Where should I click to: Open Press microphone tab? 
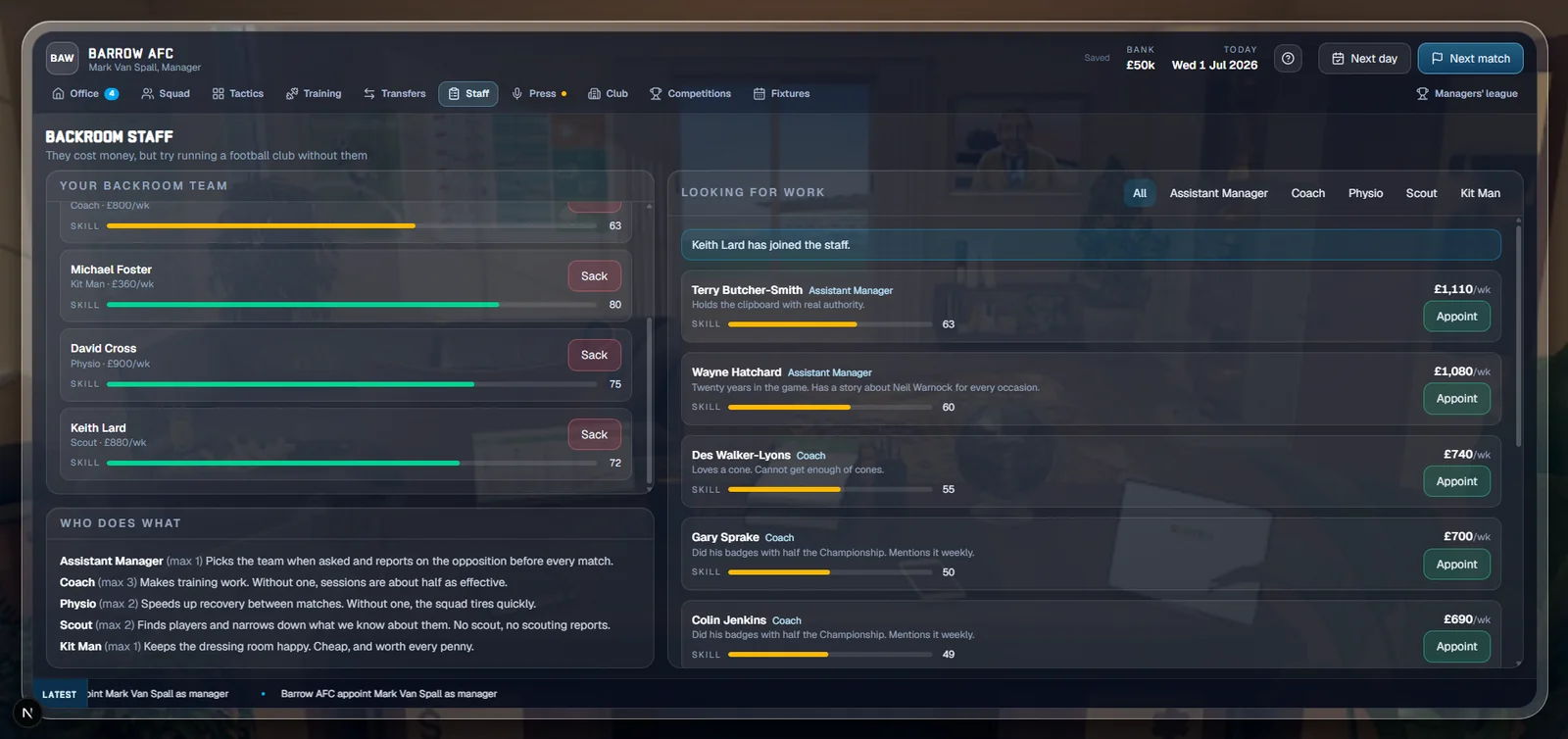[x=539, y=94]
